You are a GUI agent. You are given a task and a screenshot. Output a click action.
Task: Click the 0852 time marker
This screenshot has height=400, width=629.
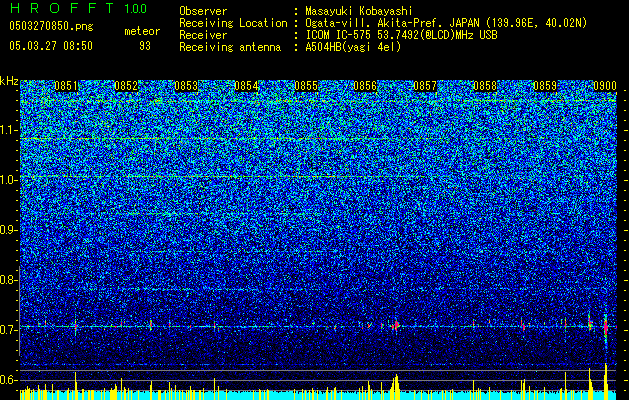[126, 86]
